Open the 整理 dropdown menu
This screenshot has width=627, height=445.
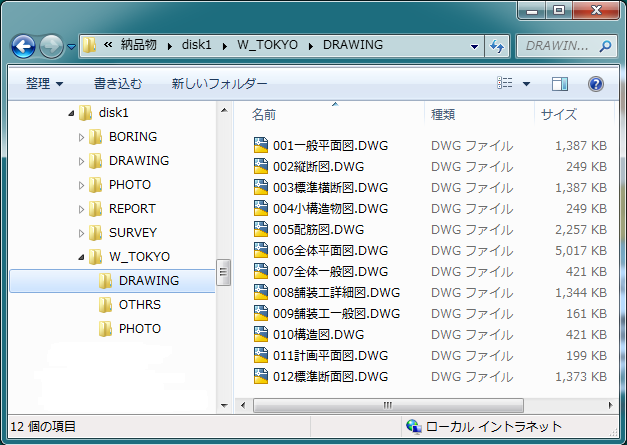tap(45, 83)
